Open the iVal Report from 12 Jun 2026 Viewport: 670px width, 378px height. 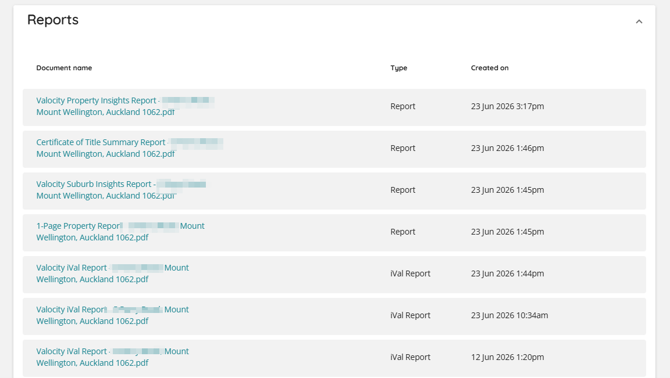pos(112,357)
